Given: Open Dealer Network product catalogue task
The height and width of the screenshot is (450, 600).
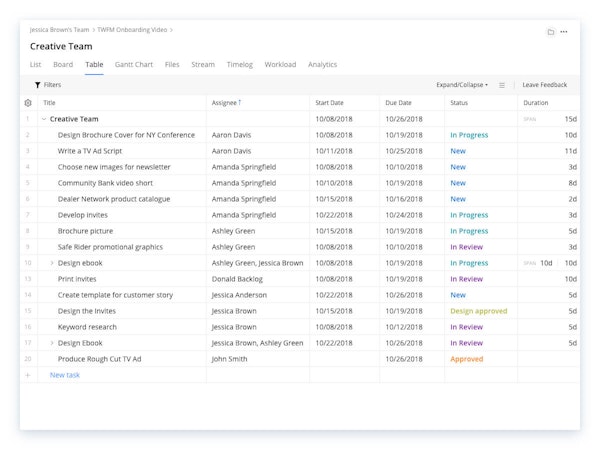Looking at the screenshot, I should click(x=114, y=199).
